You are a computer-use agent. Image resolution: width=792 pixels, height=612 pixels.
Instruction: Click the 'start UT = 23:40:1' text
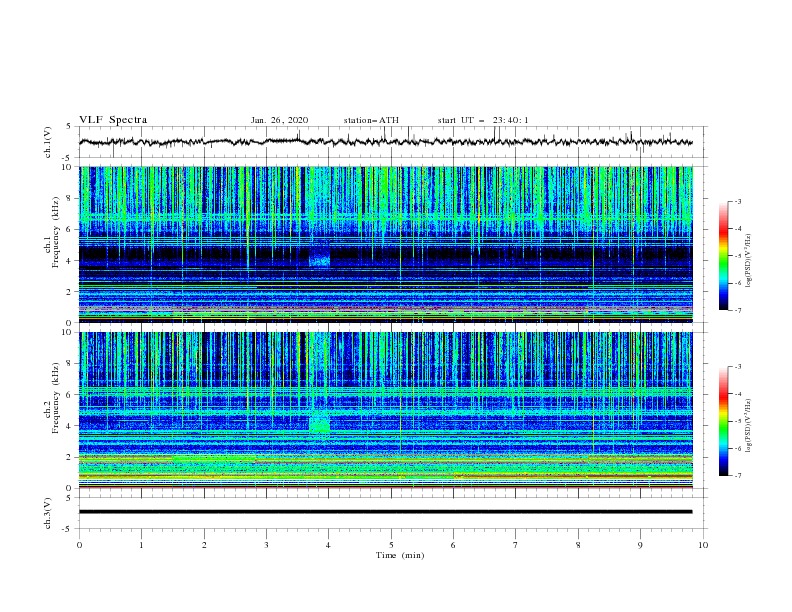(x=482, y=120)
